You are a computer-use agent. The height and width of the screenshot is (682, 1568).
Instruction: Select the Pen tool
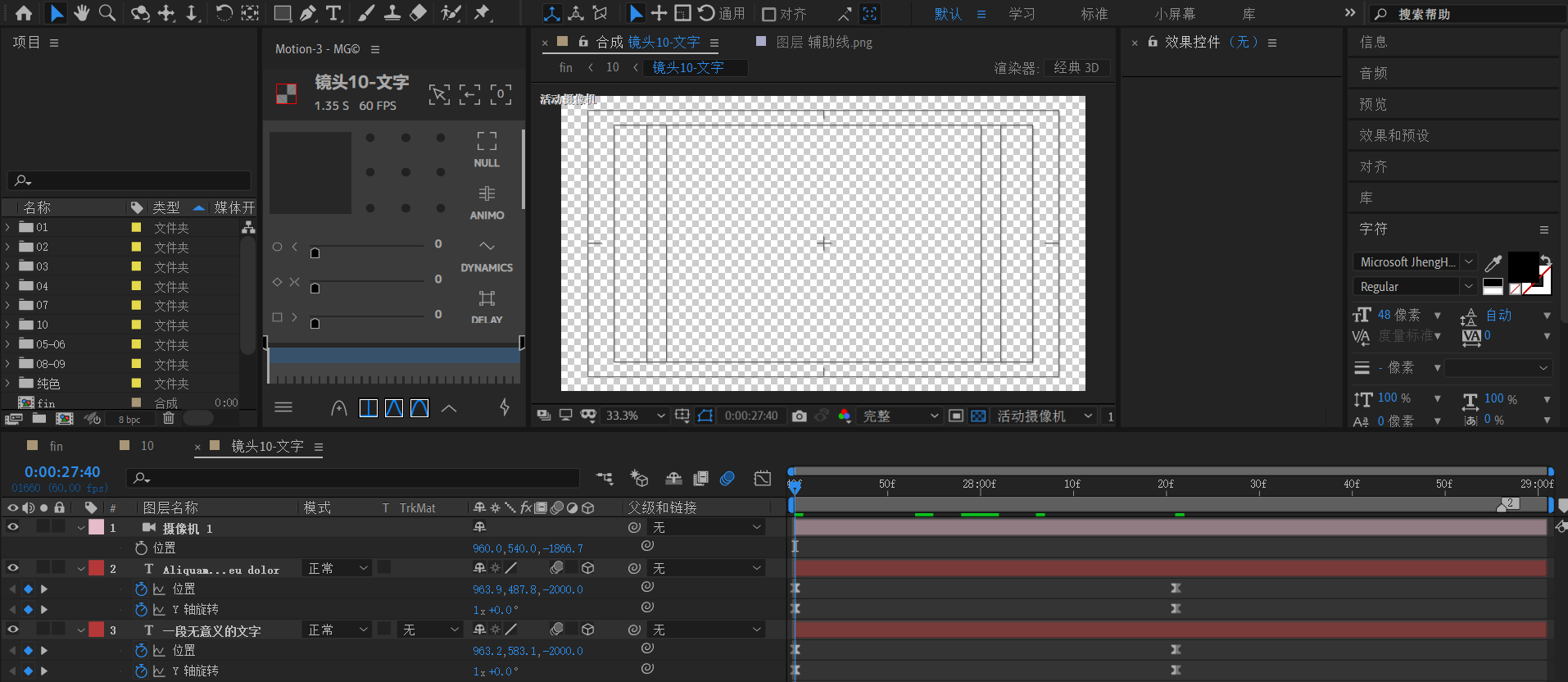point(307,13)
